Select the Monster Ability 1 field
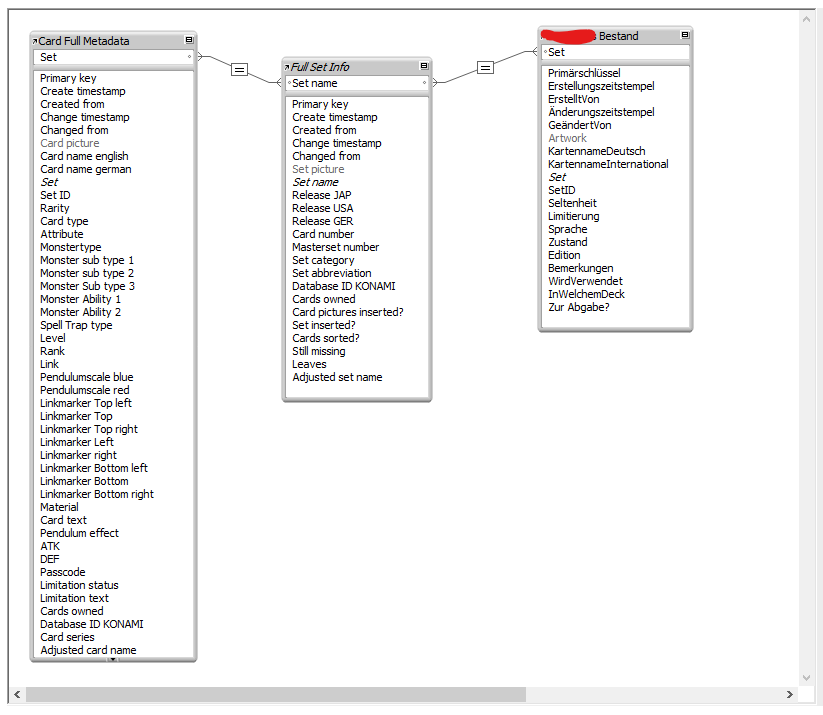Viewport: 823px width, 715px height. 80,299
